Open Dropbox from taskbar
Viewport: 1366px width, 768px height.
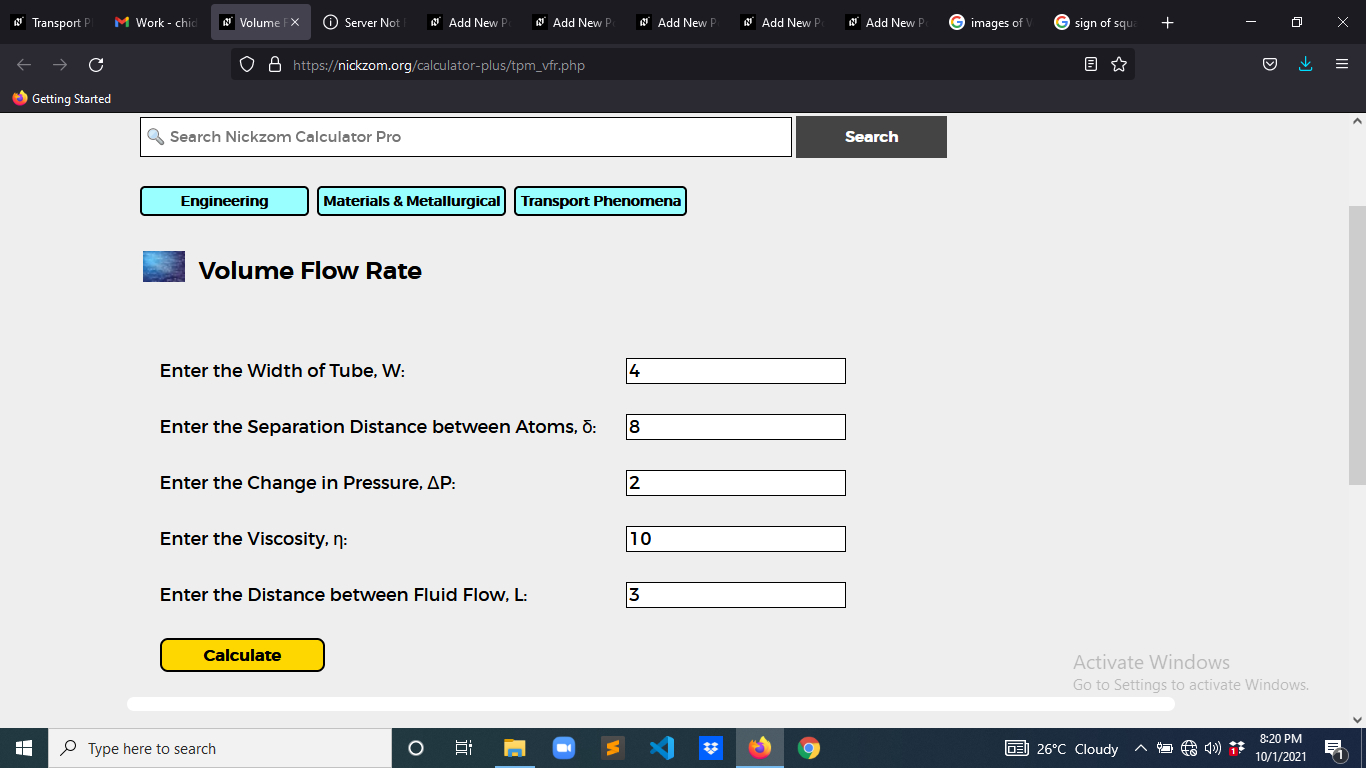(x=711, y=748)
